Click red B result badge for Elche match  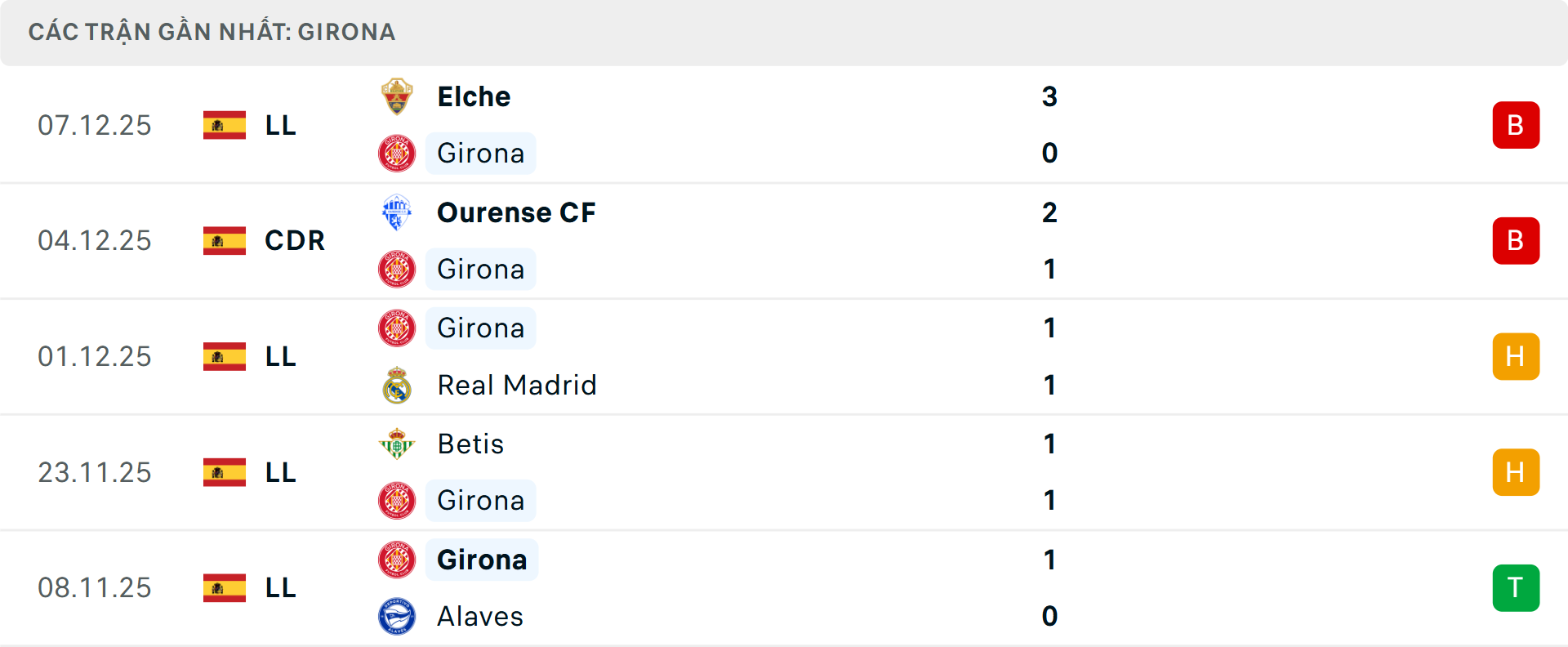[x=1516, y=125]
